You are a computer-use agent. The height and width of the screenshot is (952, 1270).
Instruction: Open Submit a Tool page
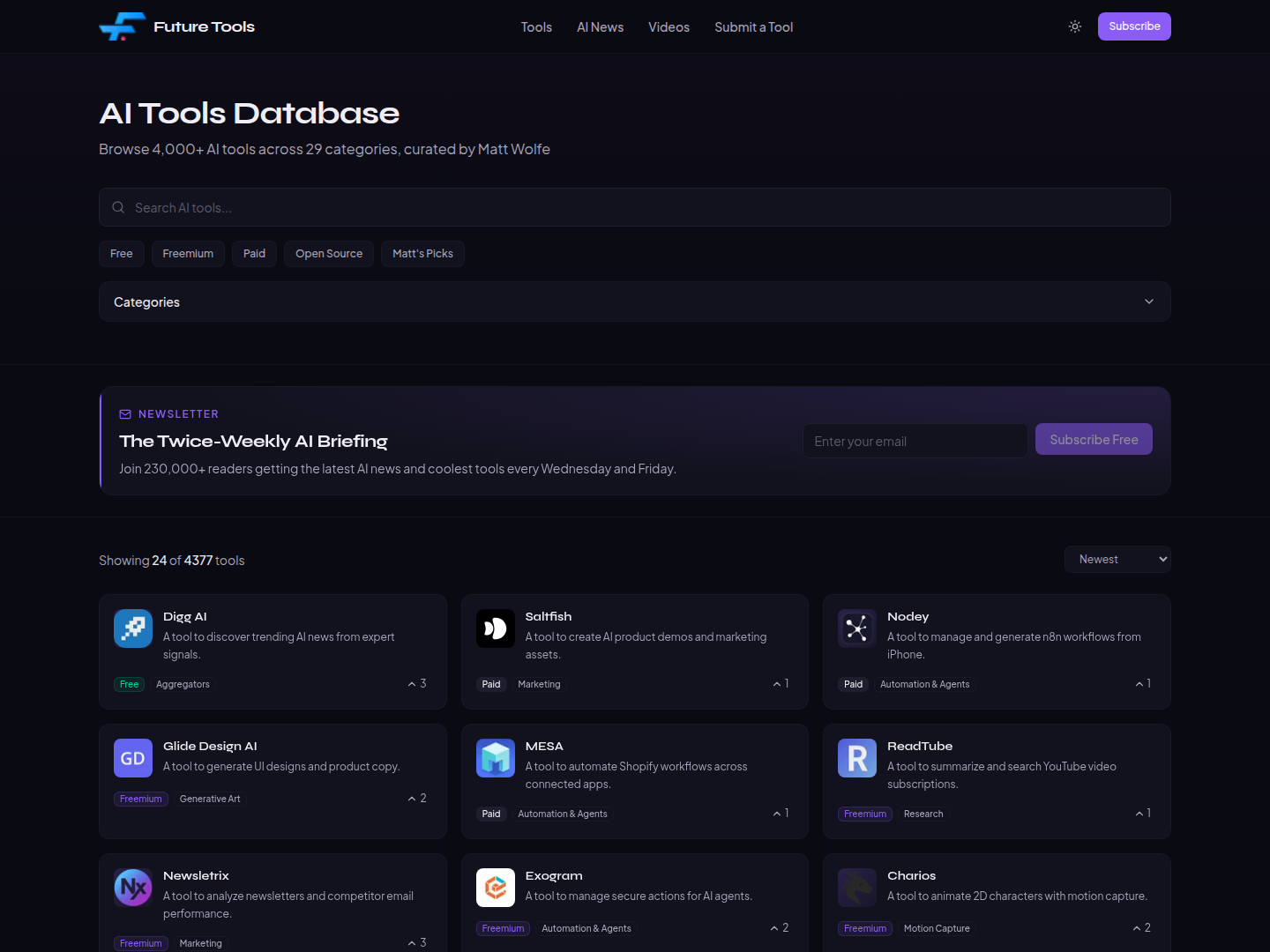754,27
